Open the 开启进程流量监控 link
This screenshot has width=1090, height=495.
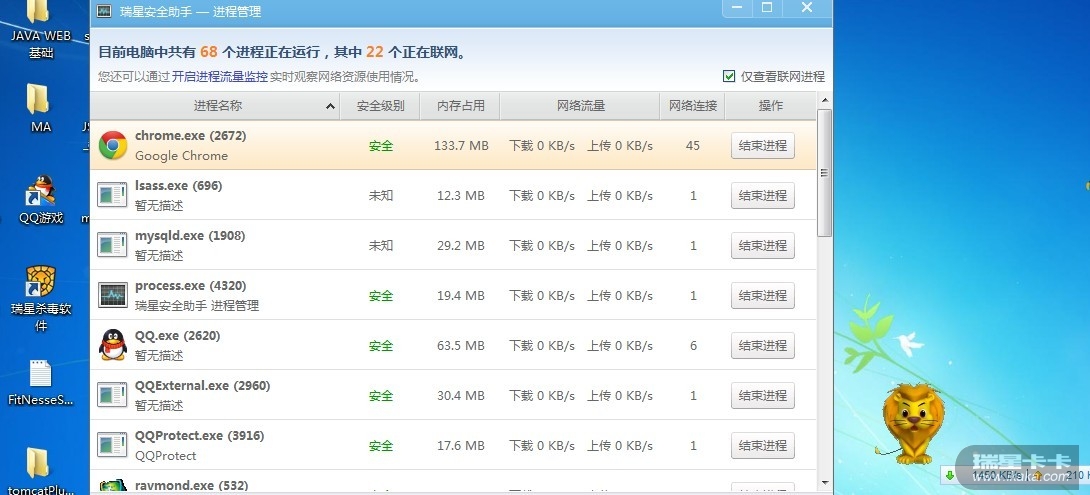coord(219,77)
